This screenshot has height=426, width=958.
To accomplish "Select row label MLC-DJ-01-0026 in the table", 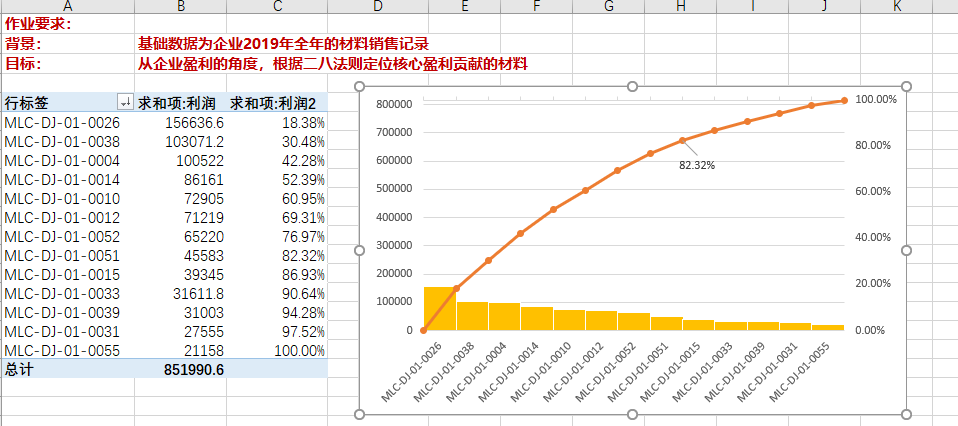I will pyautogui.click(x=62, y=122).
